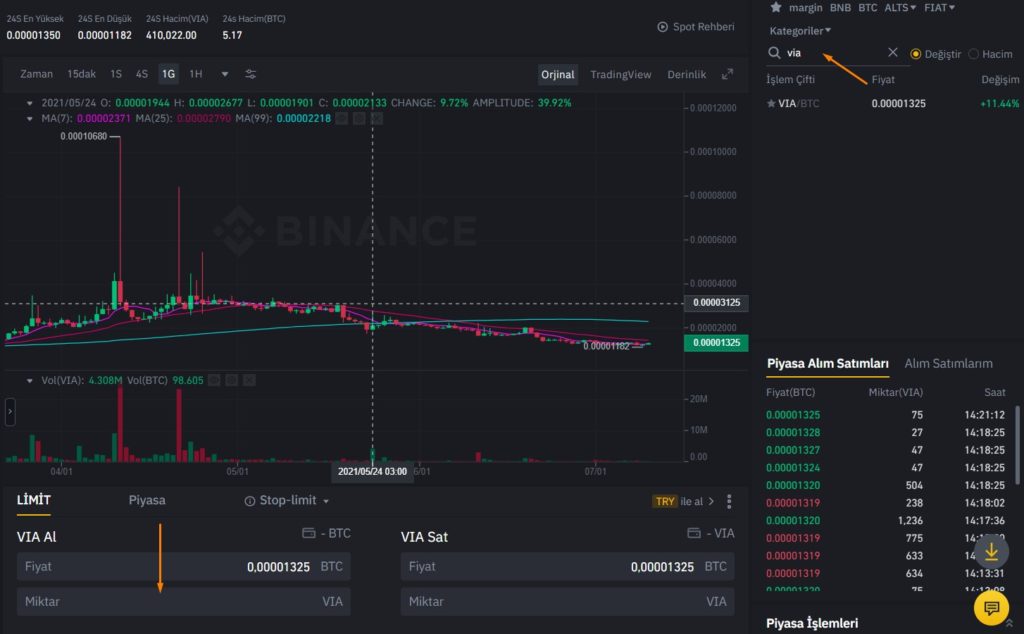Click trade price 0.00001328 in trades list

tap(793, 432)
